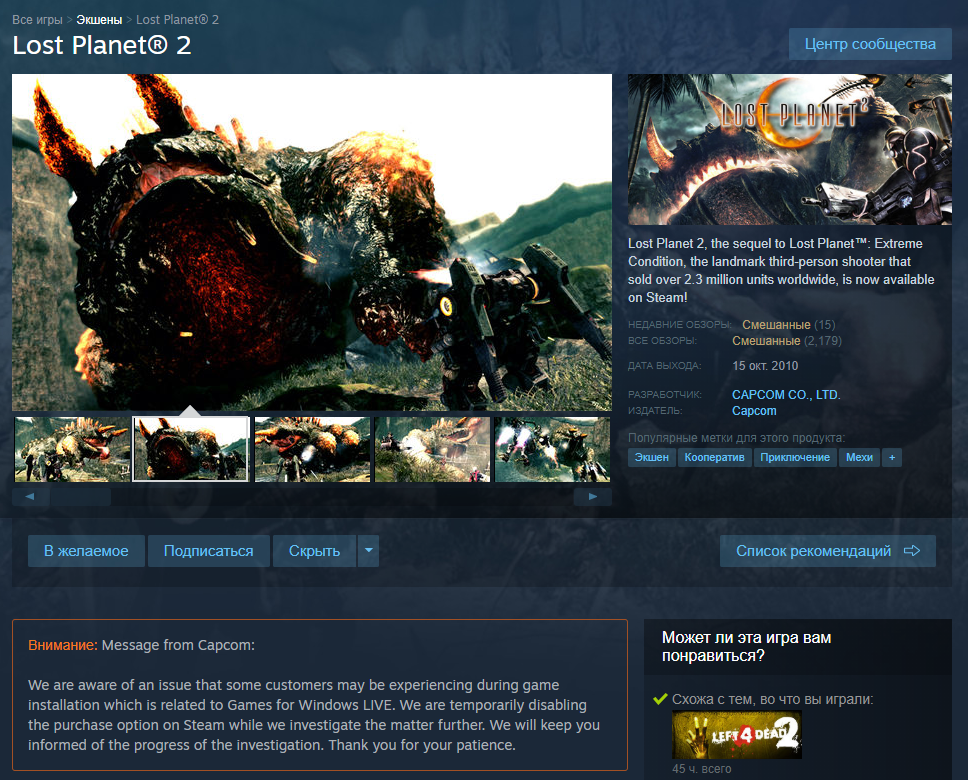968x780 pixels.
Task: Click the main screenshot of the monster
Action: click(x=312, y=242)
